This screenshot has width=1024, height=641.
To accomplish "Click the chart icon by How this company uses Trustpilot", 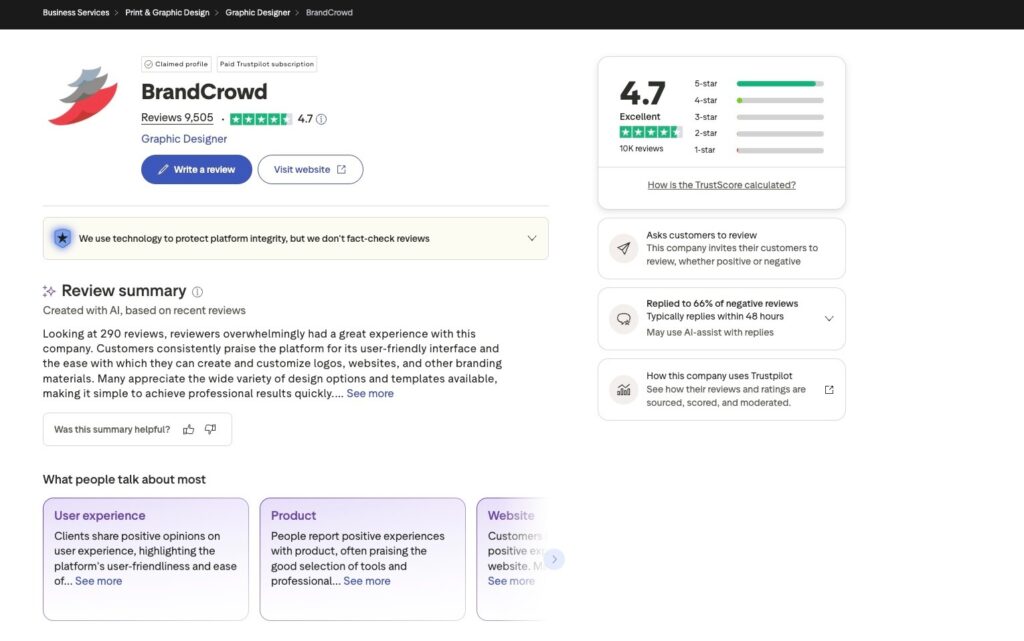I will (x=624, y=390).
